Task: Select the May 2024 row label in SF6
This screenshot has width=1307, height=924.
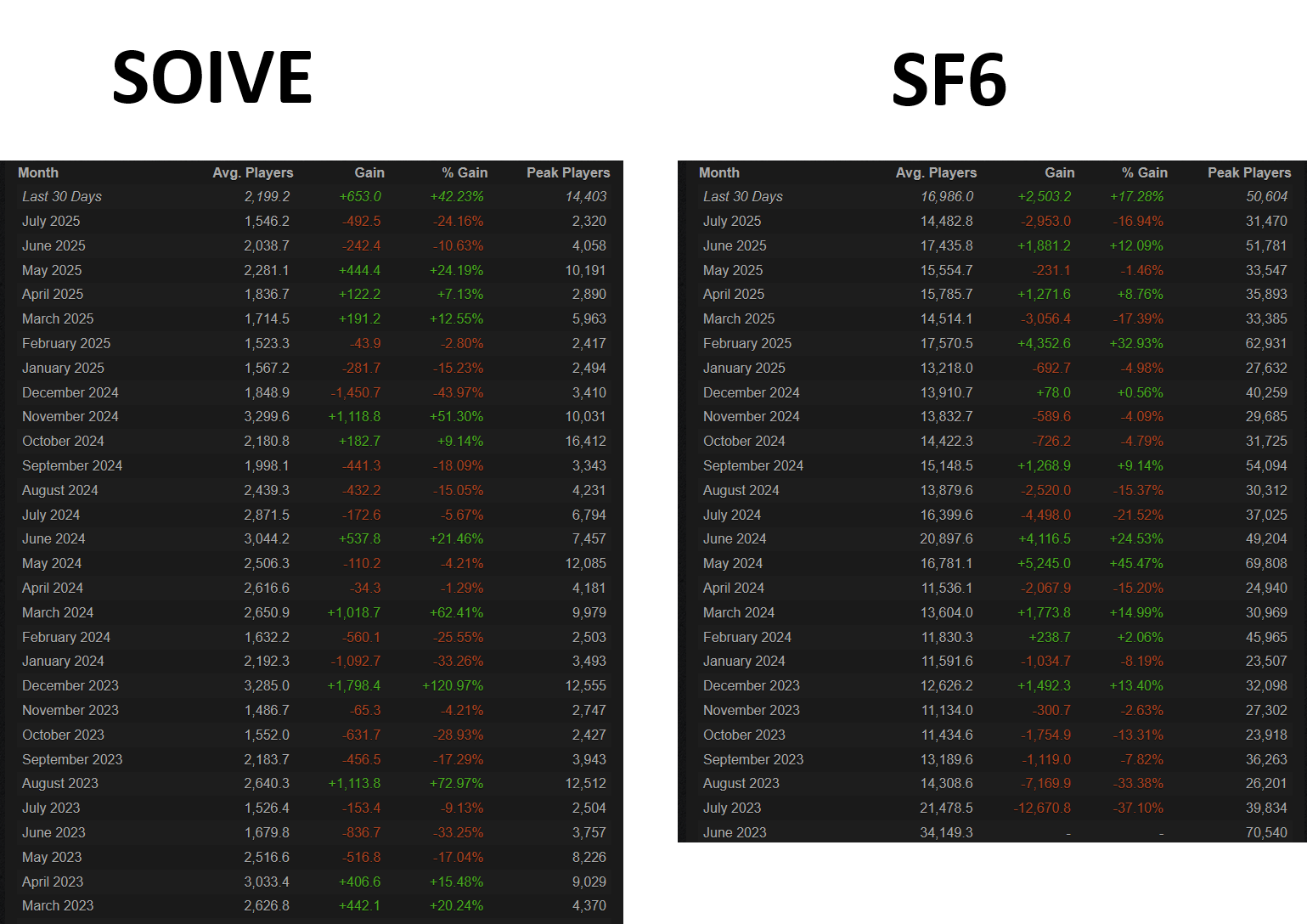Action: [x=733, y=563]
